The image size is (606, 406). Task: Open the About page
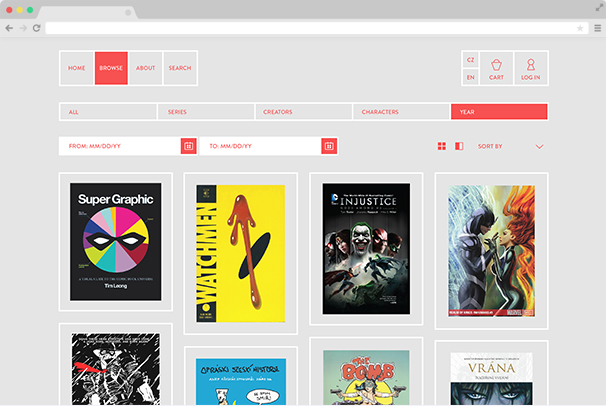[x=146, y=68]
